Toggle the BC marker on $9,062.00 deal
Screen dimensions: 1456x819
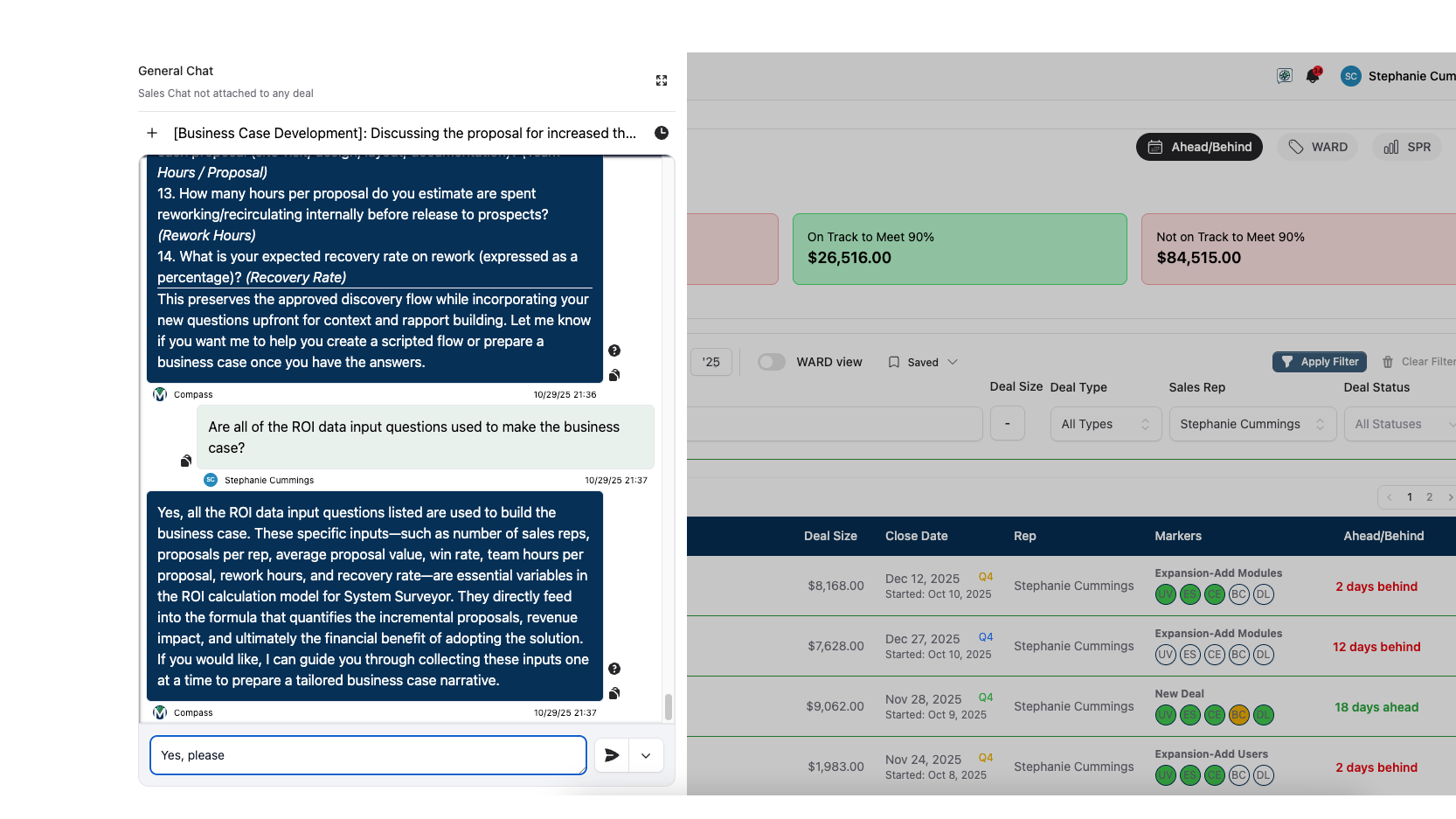coord(1238,715)
